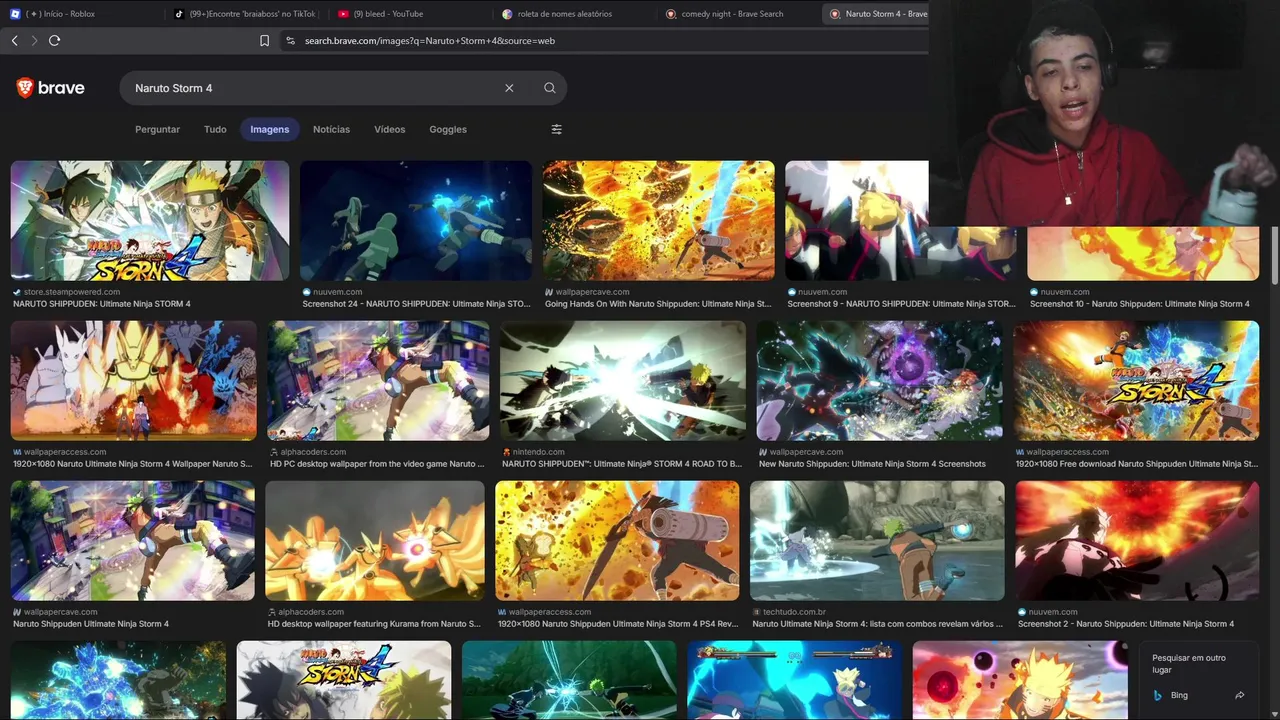This screenshot has height=720, width=1280.
Task: Switch to the roleta de nomes aleatórios tab
Action: [574, 14]
